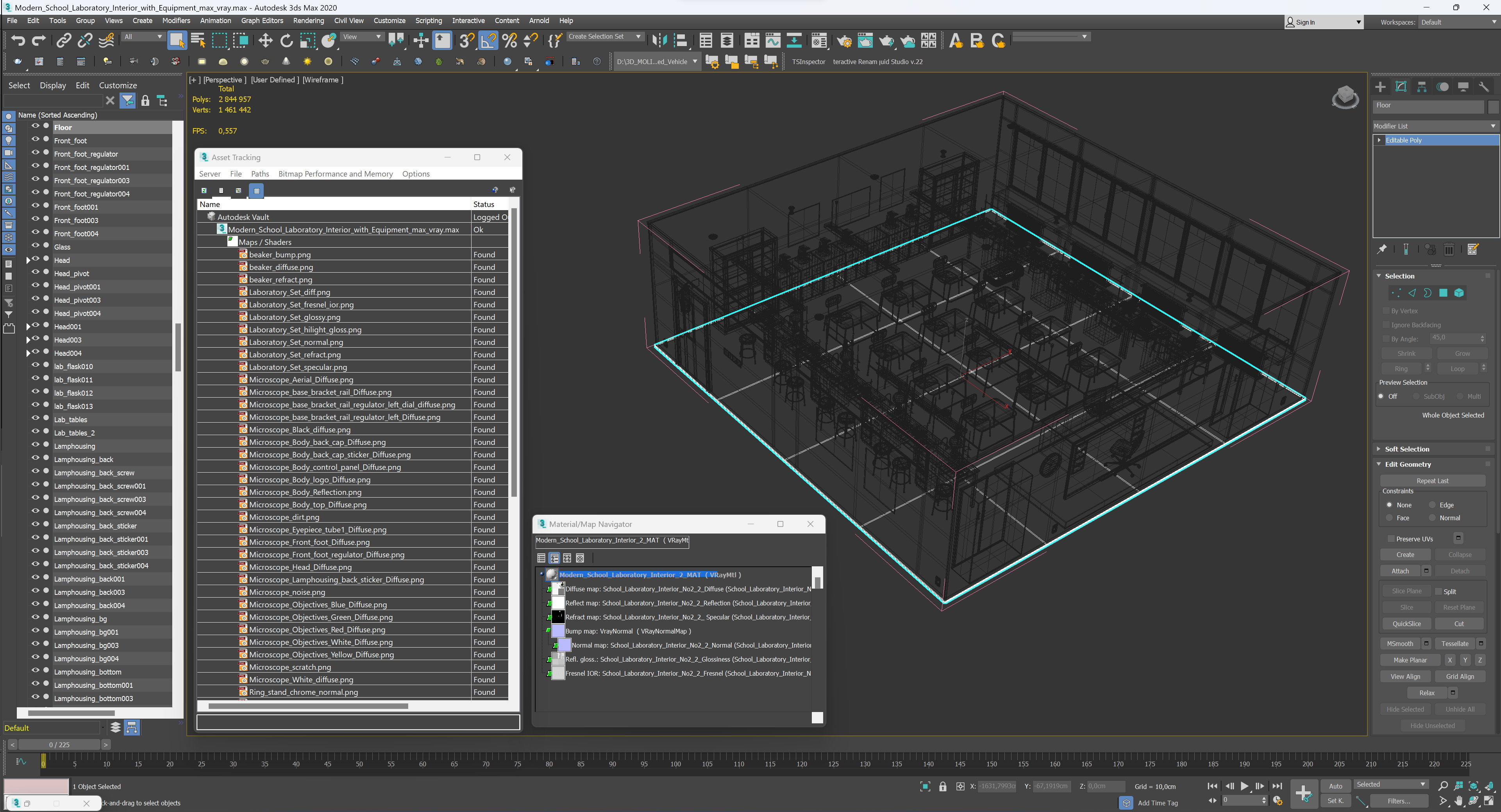Open Paths menu in Asset Tracking
The width and height of the screenshot is (1501, 812).
tap(260, 173)
